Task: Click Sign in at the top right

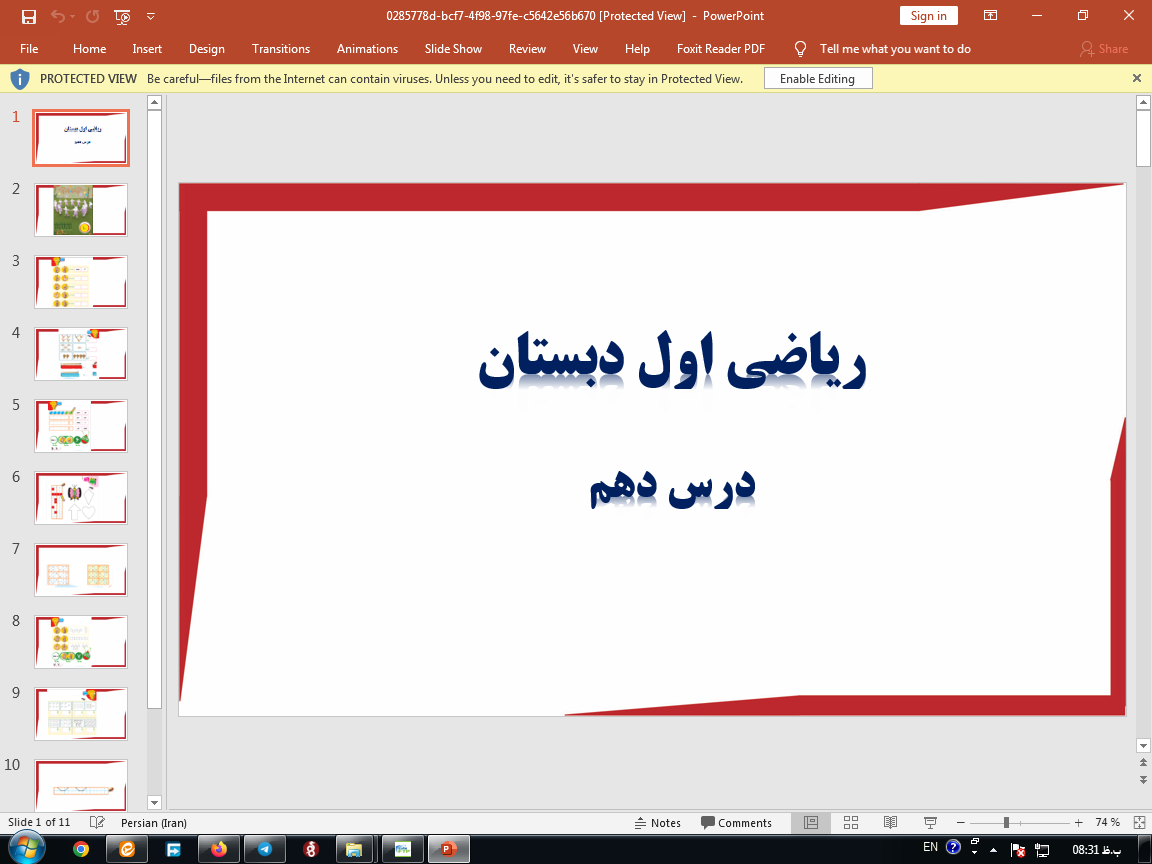Action: (x=927, y=16)
